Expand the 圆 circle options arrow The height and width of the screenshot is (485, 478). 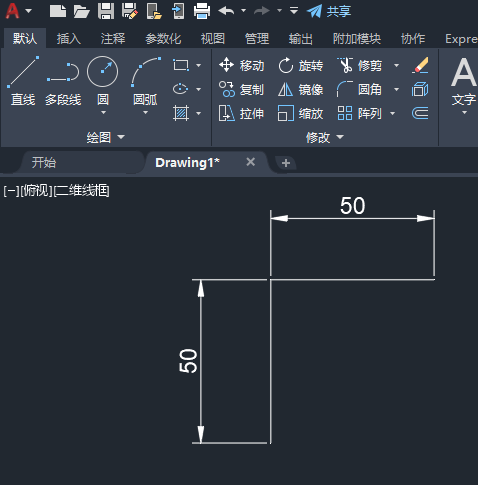click(x=103, y=113)
